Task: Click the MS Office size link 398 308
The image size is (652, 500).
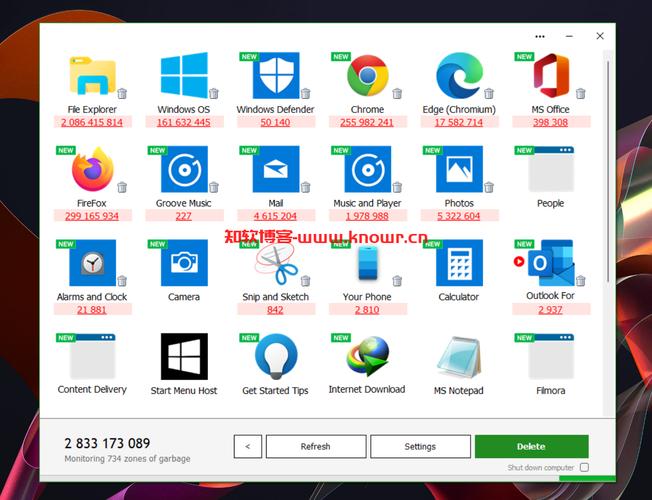Action: (551, 122)
